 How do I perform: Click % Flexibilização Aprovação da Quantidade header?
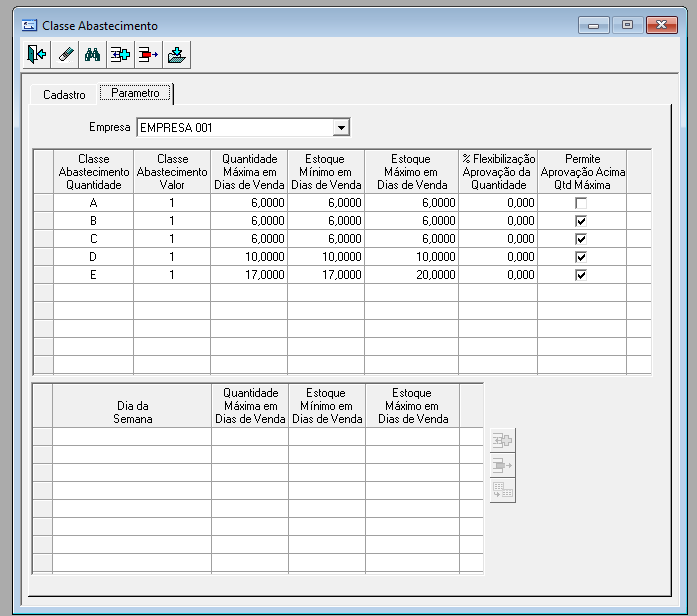coord(498,172)
